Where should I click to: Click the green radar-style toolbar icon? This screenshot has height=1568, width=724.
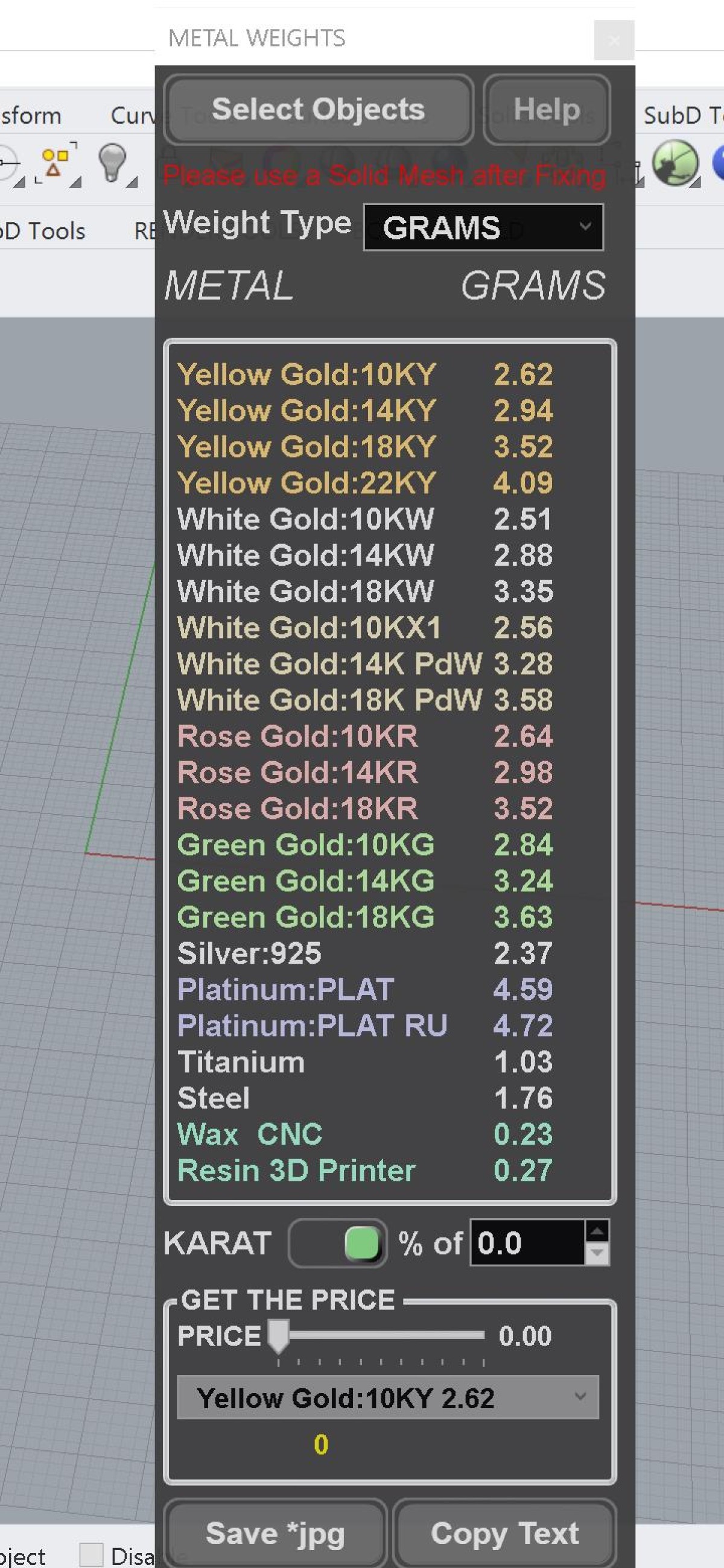pyautogui.click(x=675, y=162)
